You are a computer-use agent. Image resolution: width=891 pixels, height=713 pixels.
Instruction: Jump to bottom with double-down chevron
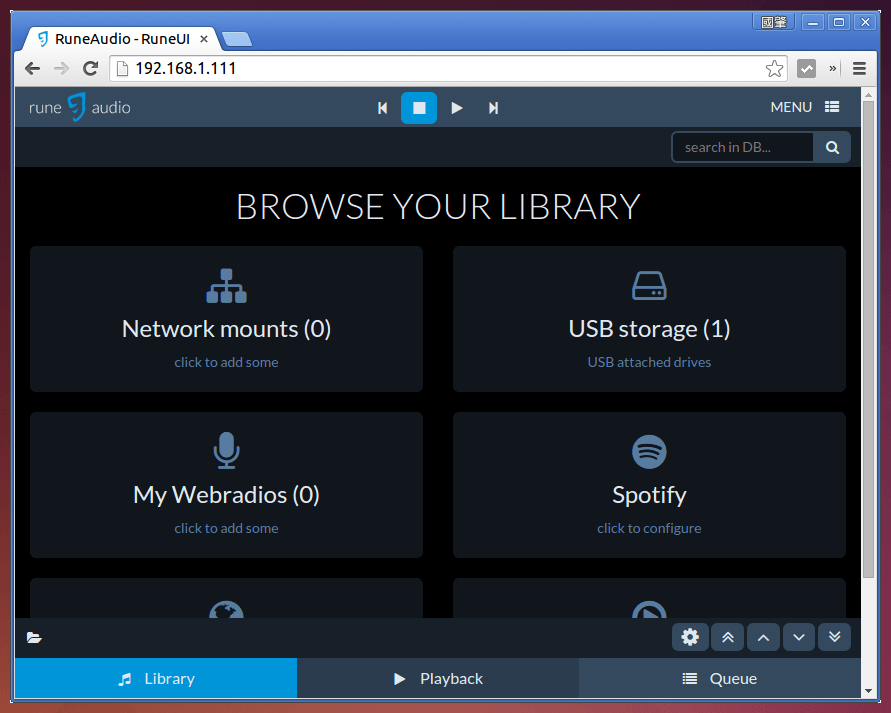tap(834, 637)
